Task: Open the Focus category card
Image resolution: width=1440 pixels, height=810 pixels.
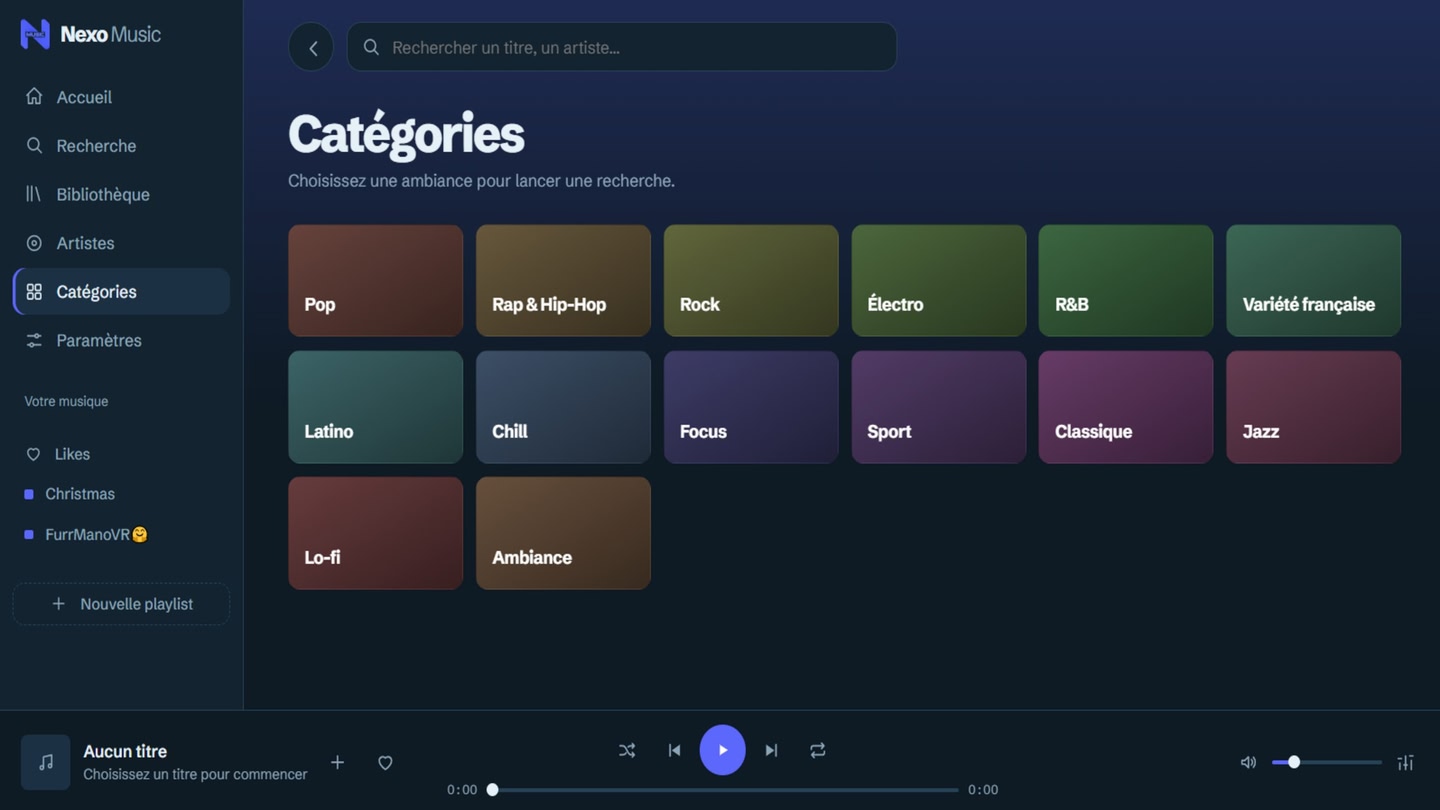Action: coord(751,407)
